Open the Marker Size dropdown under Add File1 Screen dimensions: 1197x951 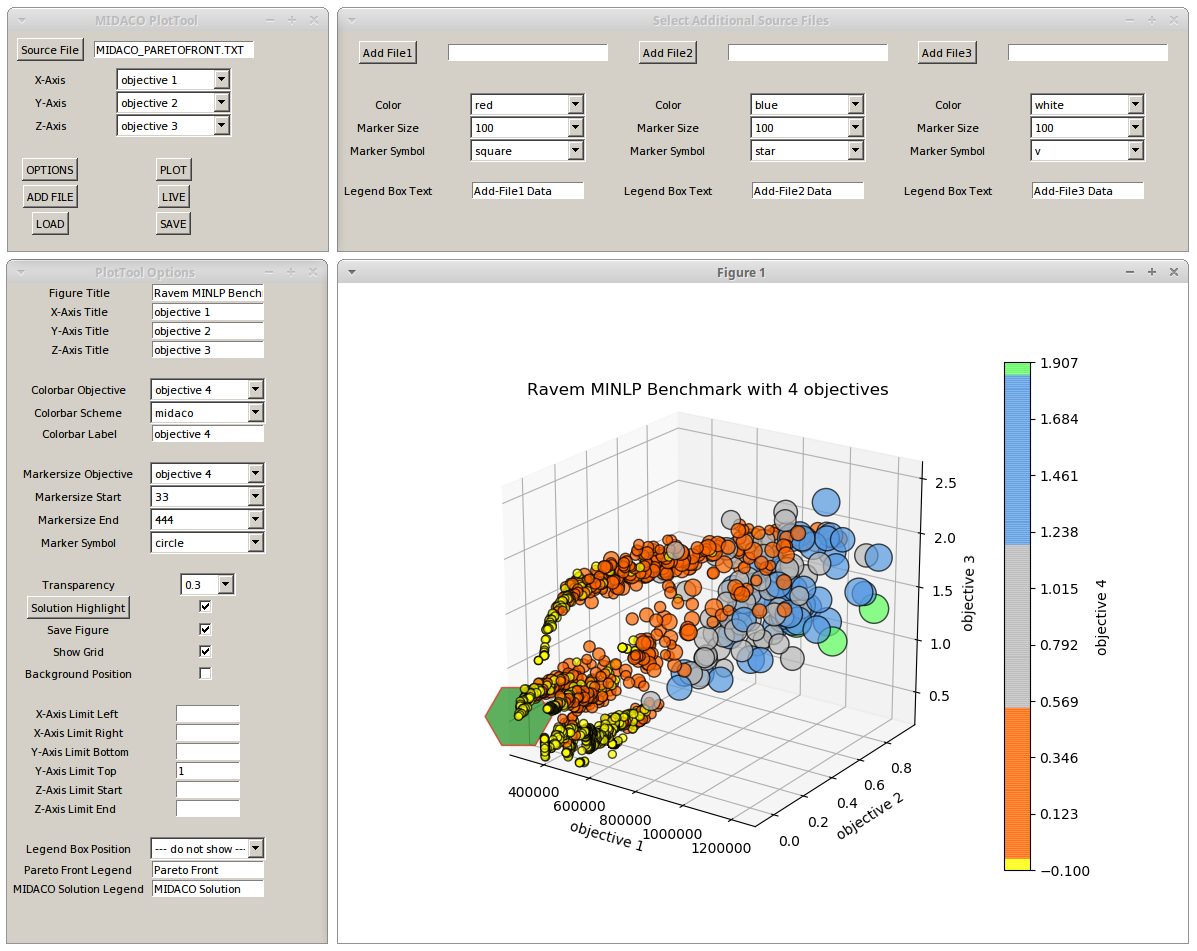(x=528, y=128)
